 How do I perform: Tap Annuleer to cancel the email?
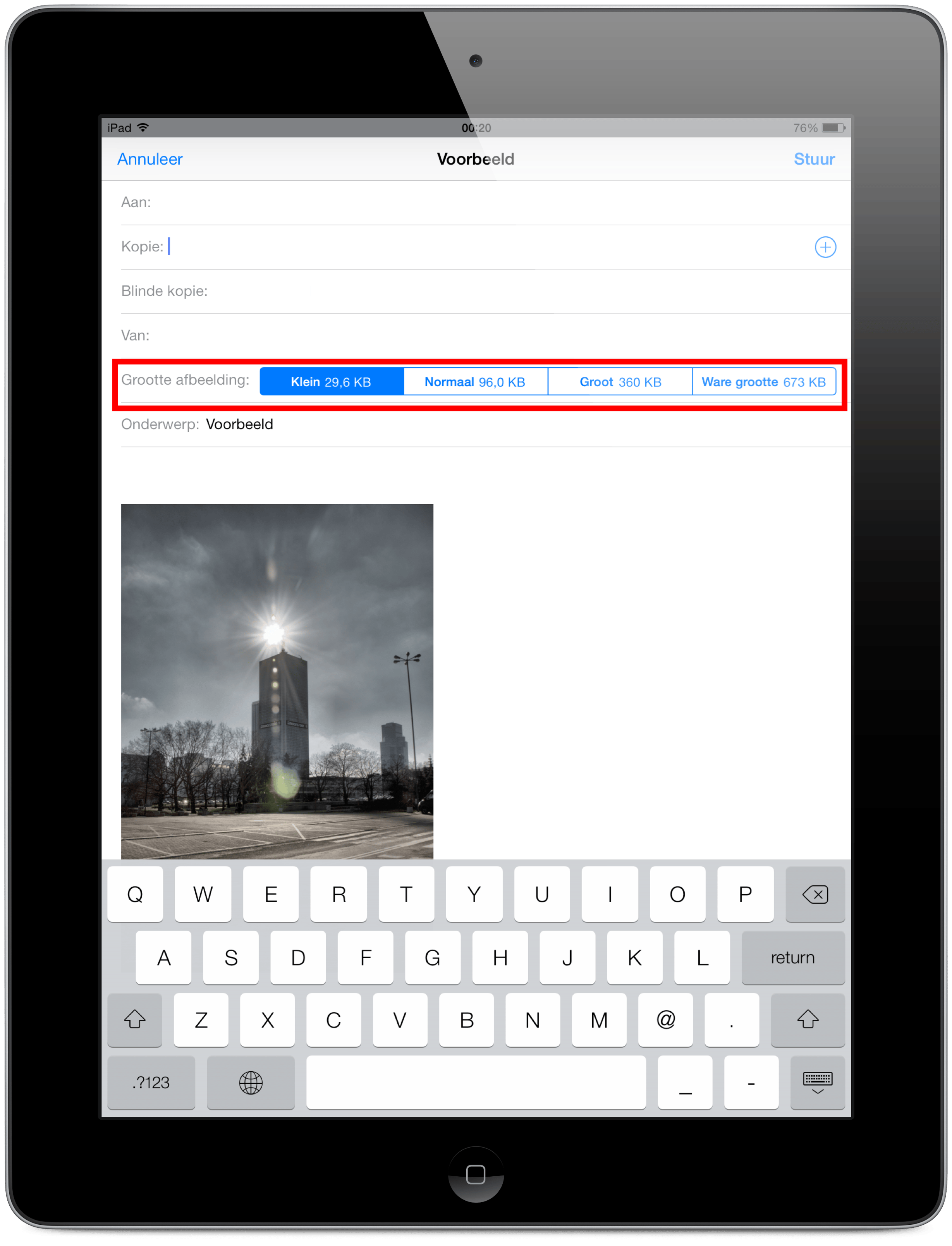pyautogui.click(x=150, y=159)
